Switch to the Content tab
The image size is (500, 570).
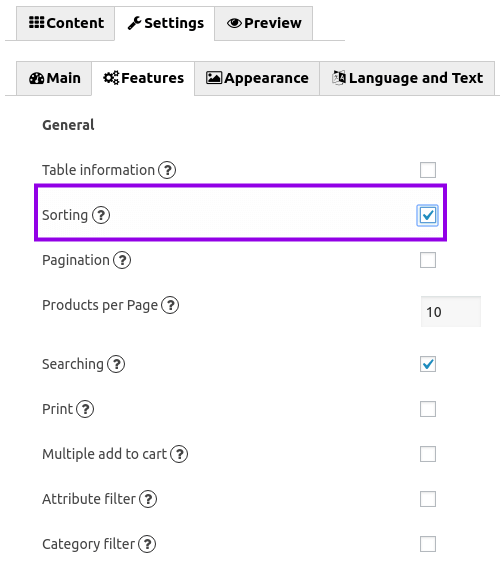(65, 23)
